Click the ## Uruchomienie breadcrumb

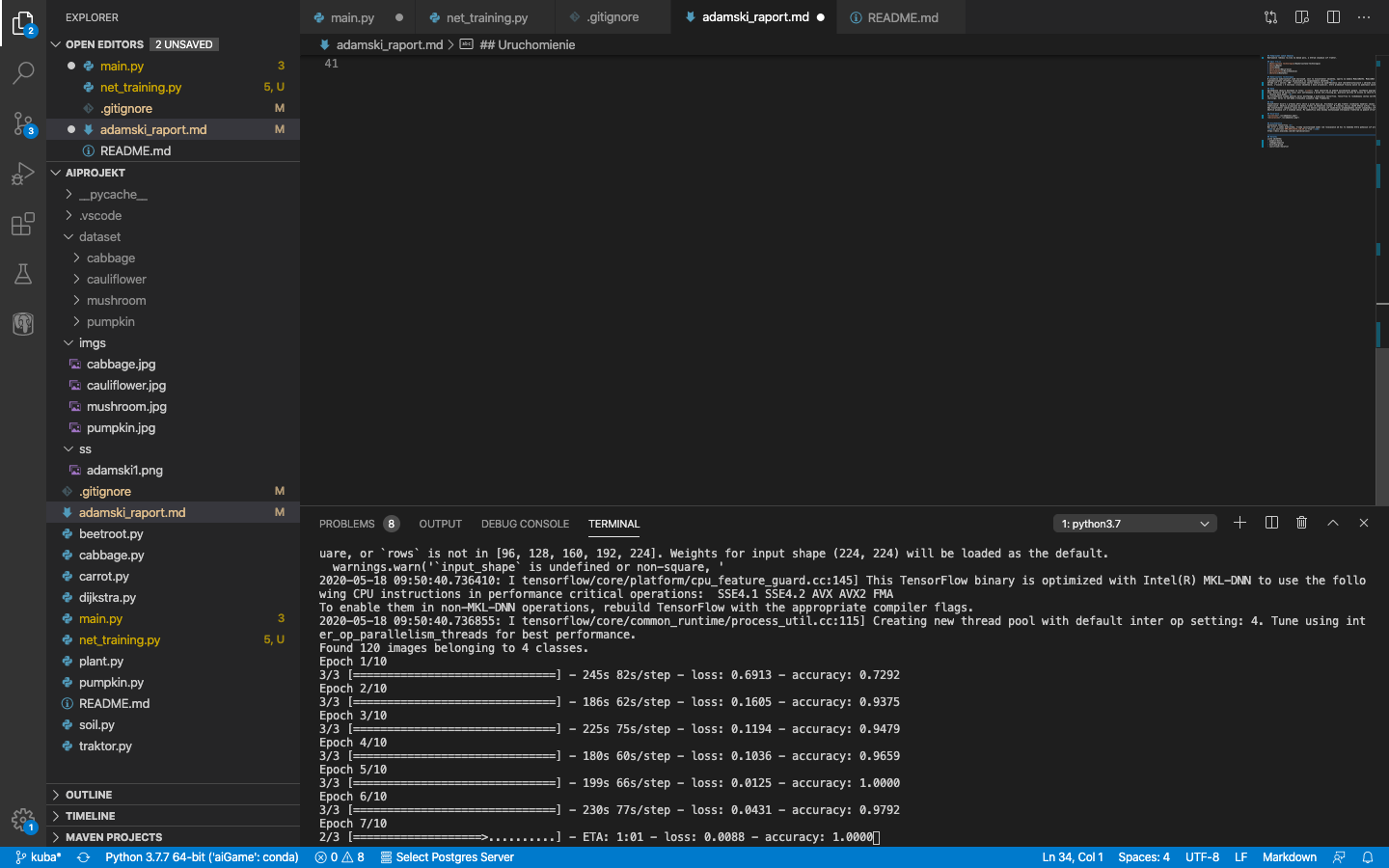click(518, 44)
